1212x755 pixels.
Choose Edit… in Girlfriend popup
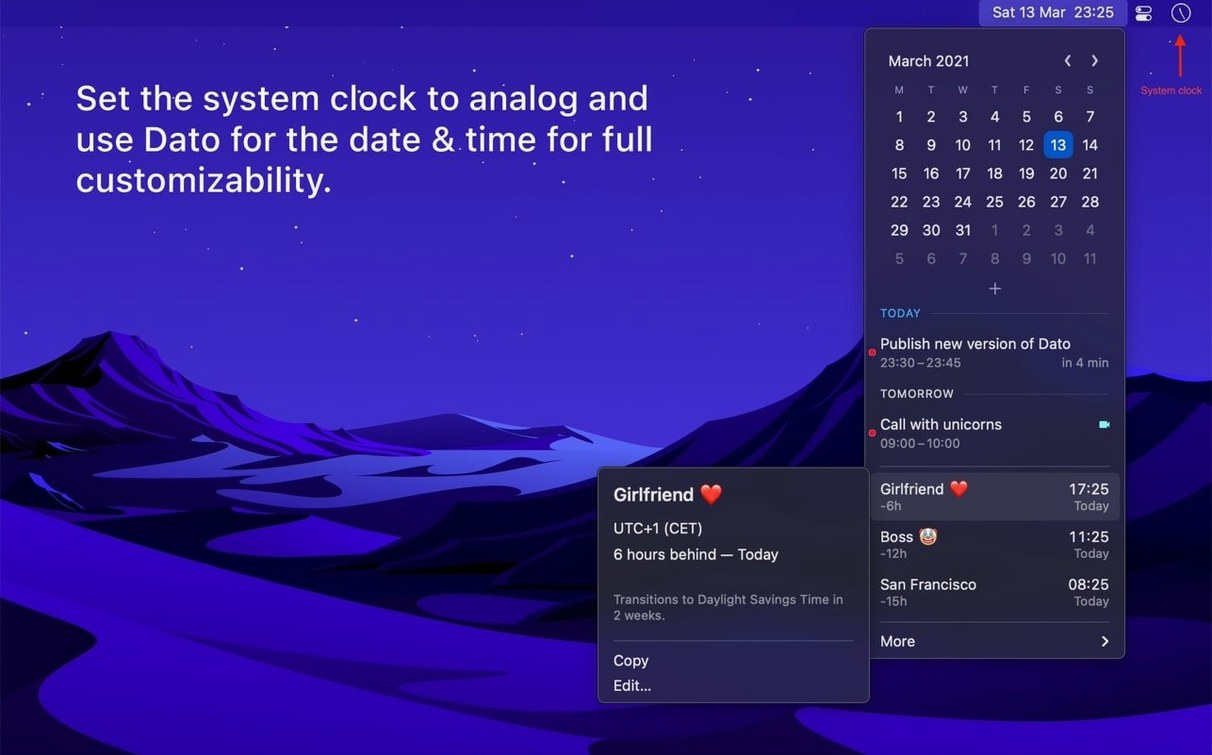[632, 686]
